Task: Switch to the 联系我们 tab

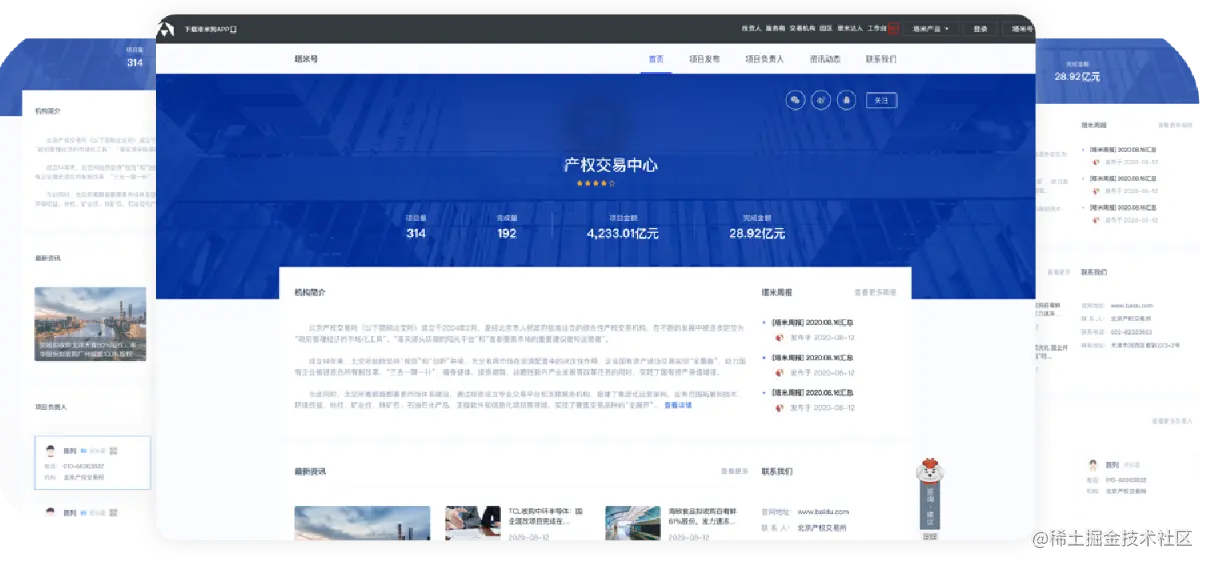Action: [881, 59]
